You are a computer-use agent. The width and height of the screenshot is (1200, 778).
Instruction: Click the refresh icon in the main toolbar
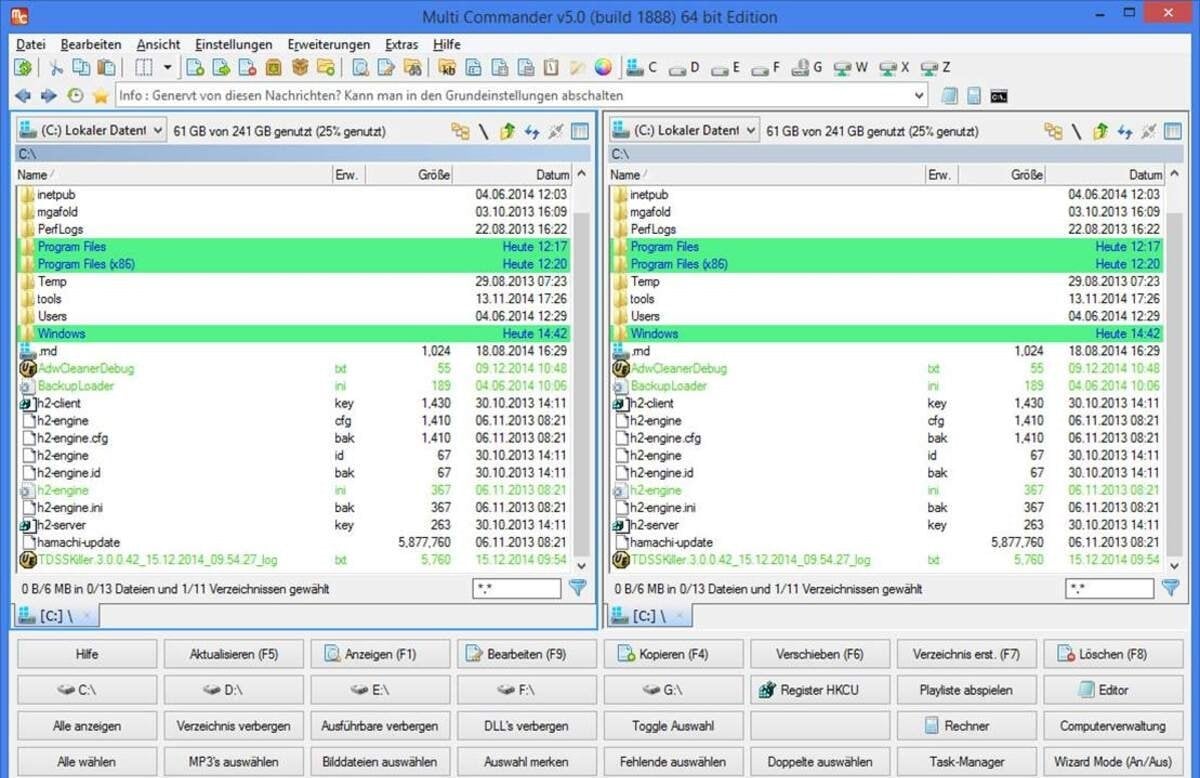click(22, 68)
